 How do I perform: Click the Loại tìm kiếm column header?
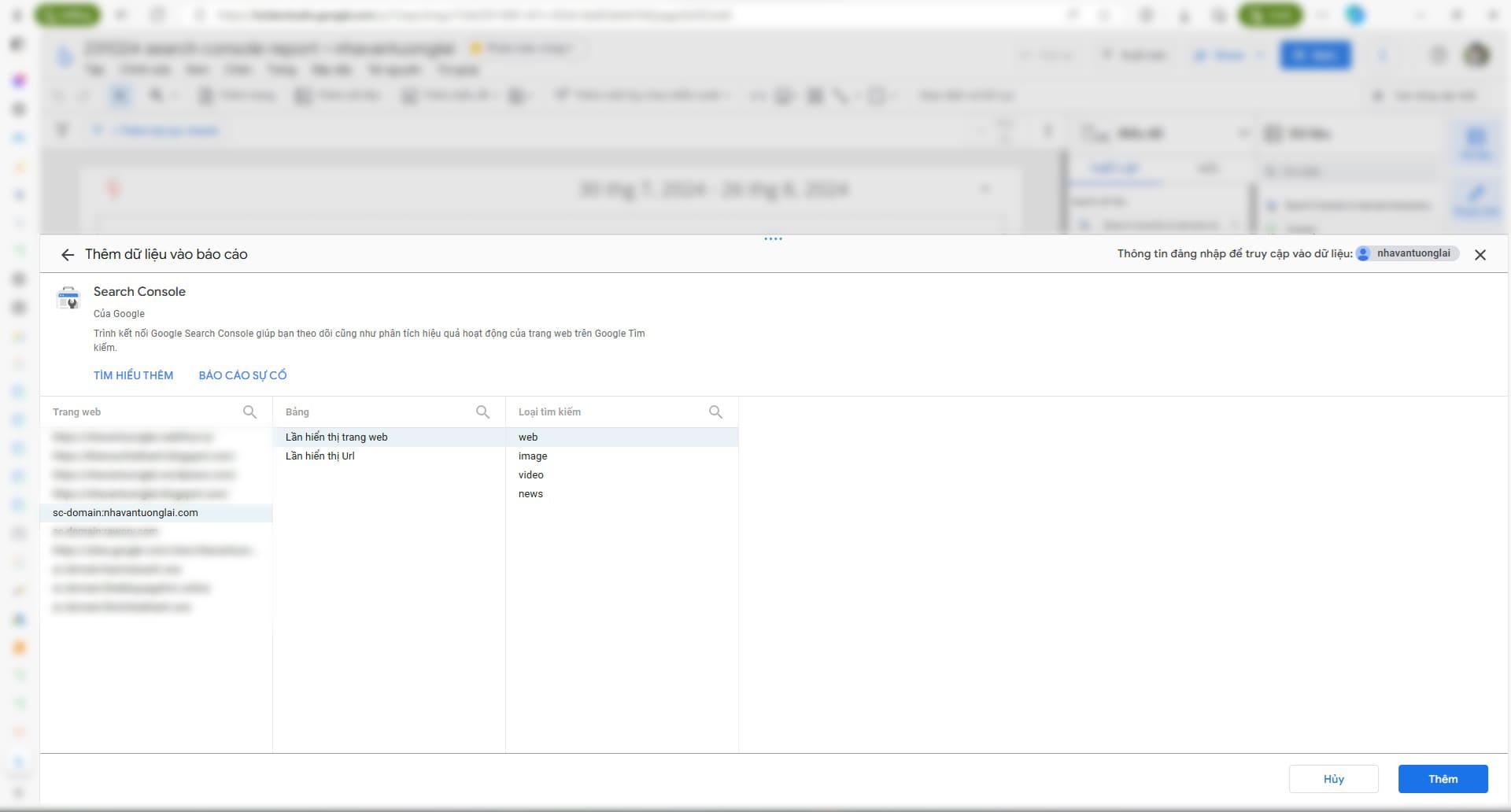pos(549,412)
